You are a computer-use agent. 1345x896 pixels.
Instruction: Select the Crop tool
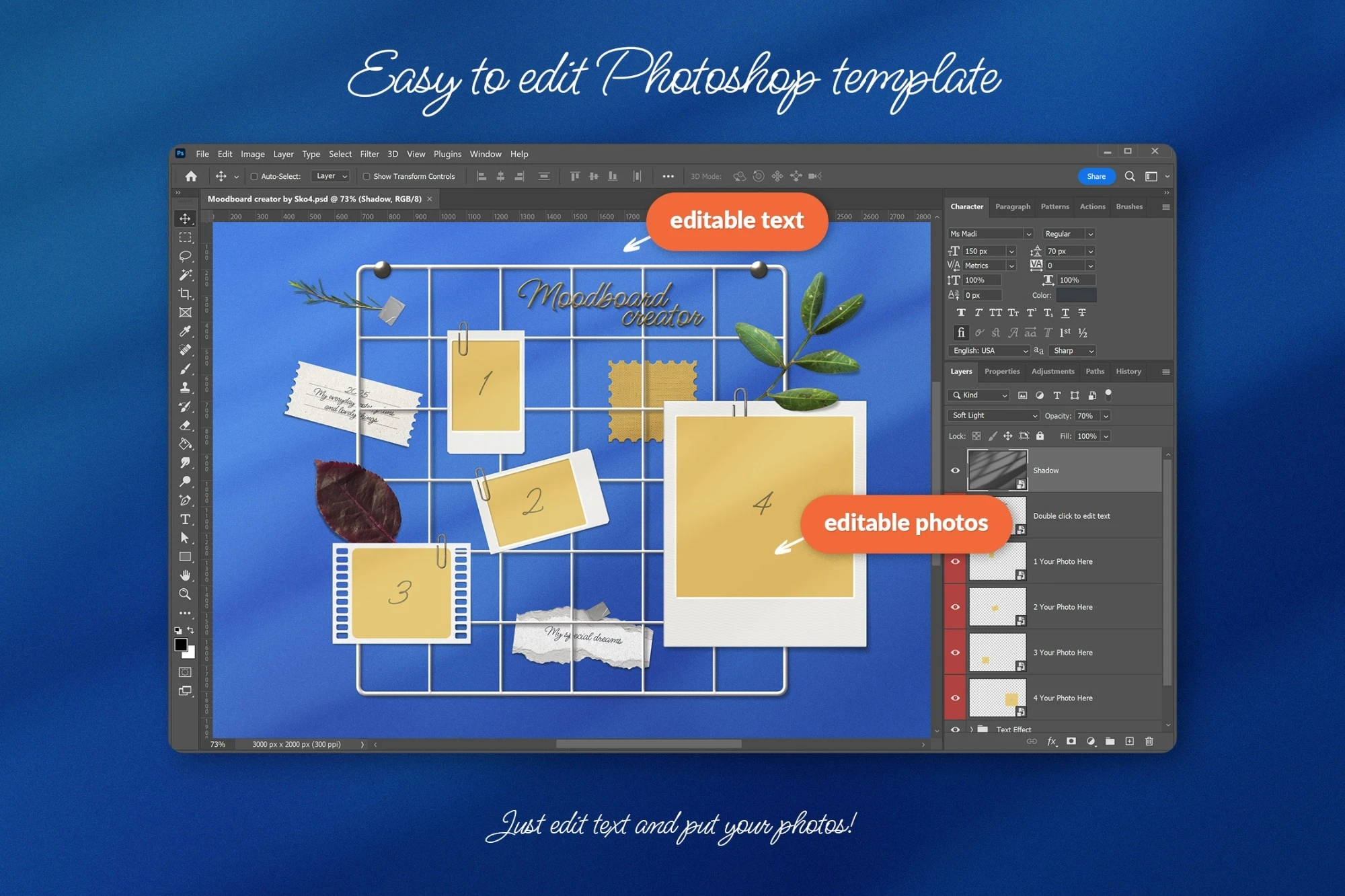(x=185, y=294)
